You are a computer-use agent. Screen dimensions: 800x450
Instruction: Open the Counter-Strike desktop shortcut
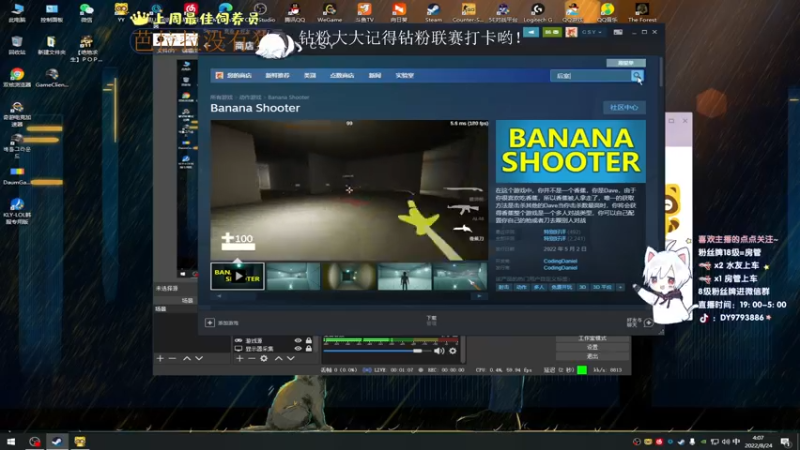(468, 12)
